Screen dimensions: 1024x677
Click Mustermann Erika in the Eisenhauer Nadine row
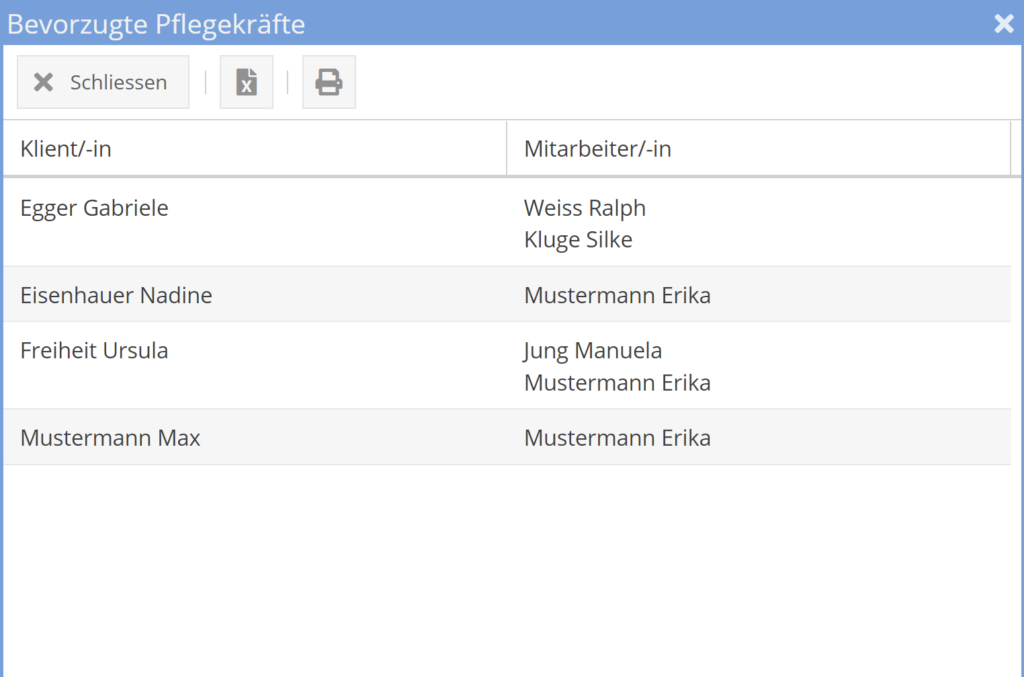(x=617, y=295)
